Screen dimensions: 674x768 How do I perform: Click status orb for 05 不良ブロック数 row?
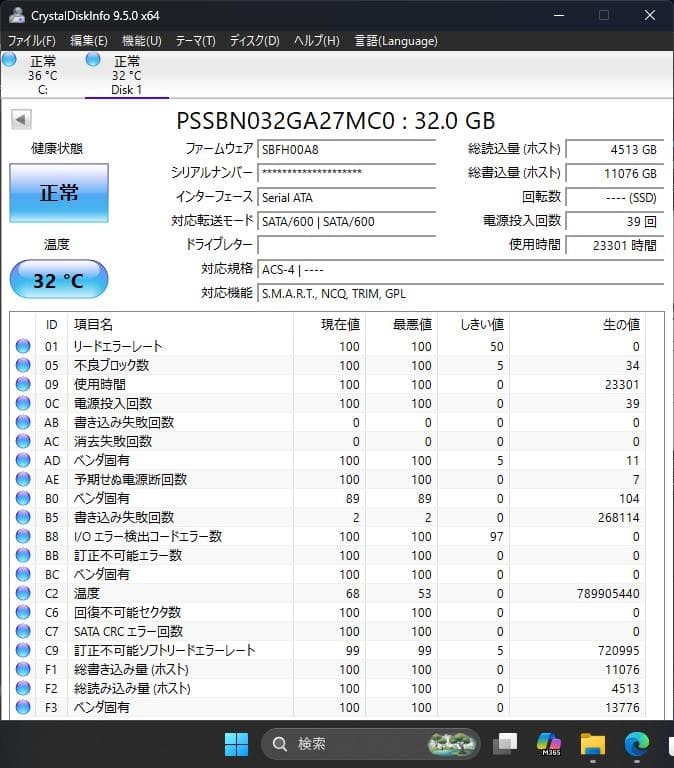pos(23,365)
